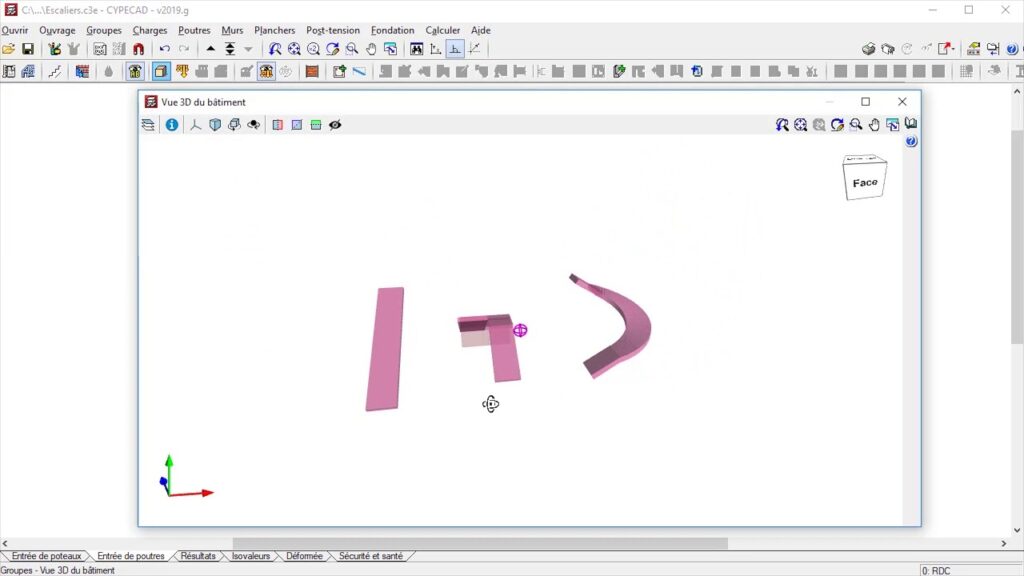Click the Save floppy disk icon
The image size is (1024, 576).
point(27,49)
